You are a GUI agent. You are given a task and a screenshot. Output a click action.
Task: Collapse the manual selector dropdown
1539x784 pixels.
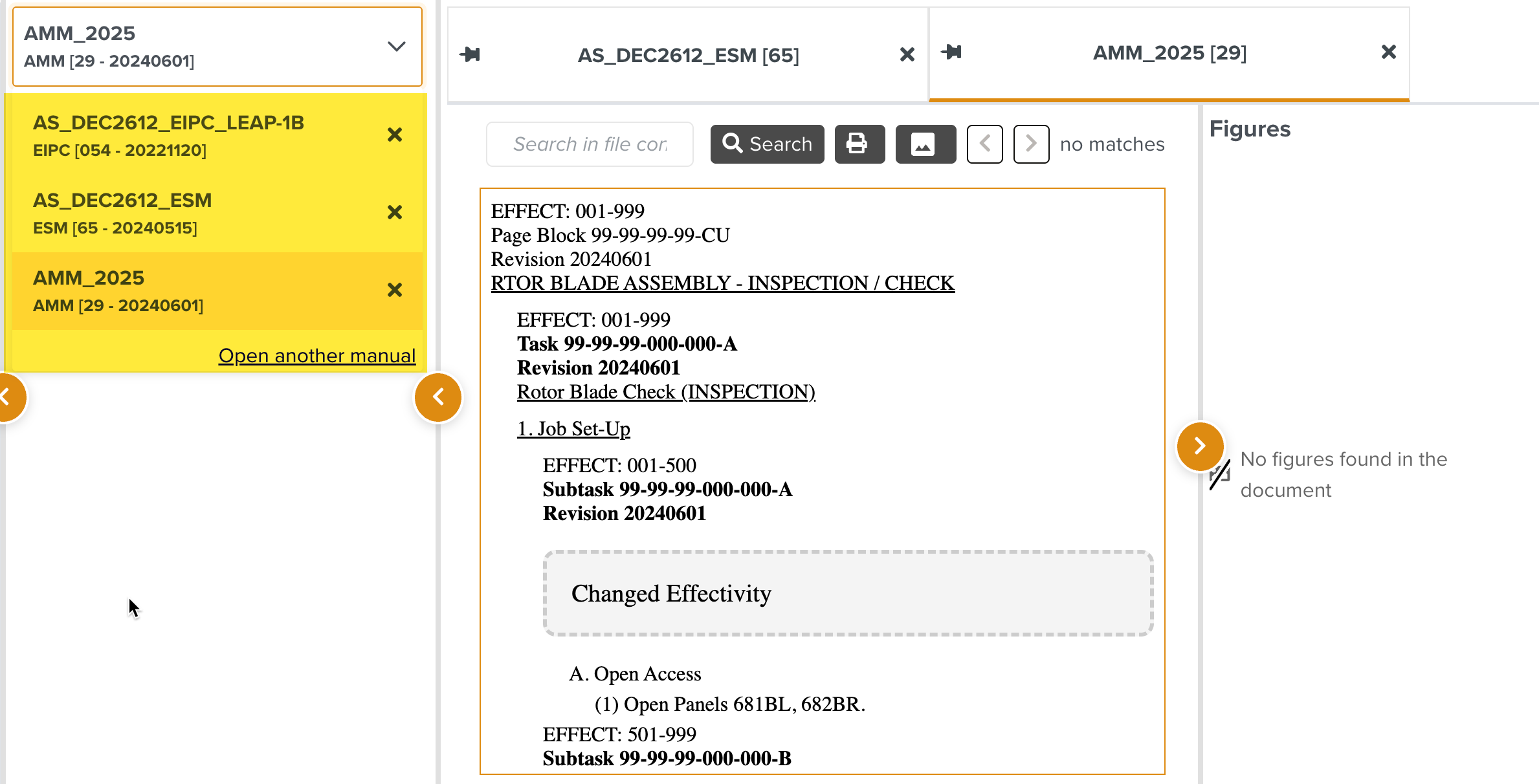(396, 47)
